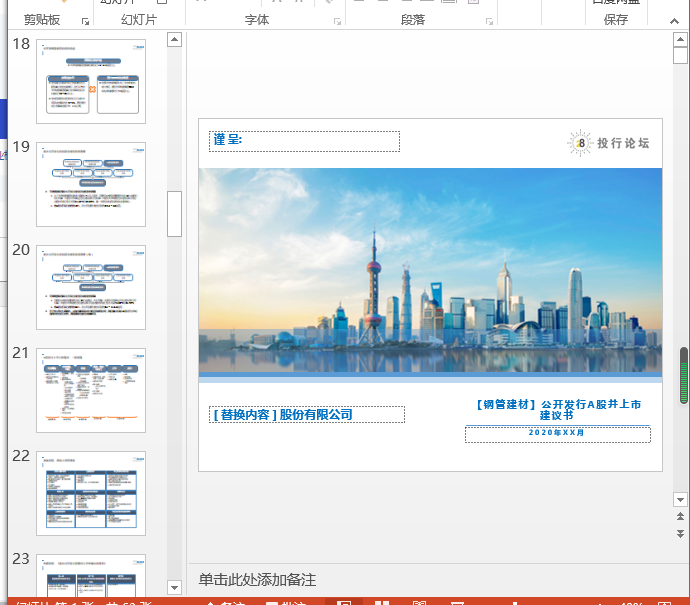Click the 剪贴板 group label
This screenshot has height=605, width=690.
coord(42,20)
